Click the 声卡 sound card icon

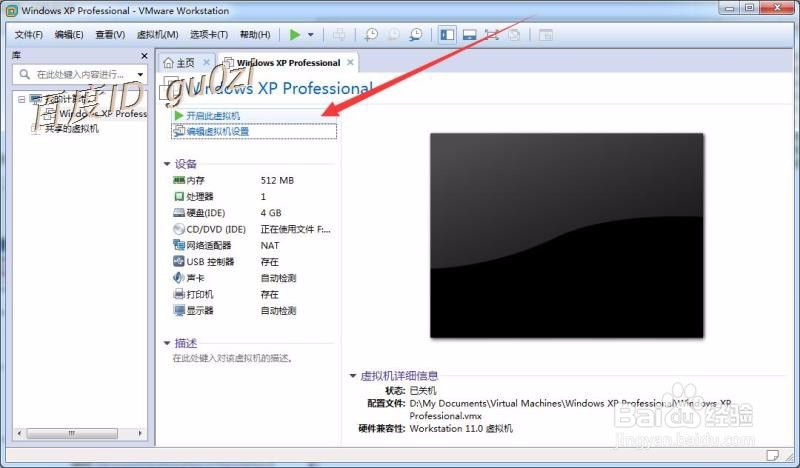pyautogui.click(x=179, y=278)
